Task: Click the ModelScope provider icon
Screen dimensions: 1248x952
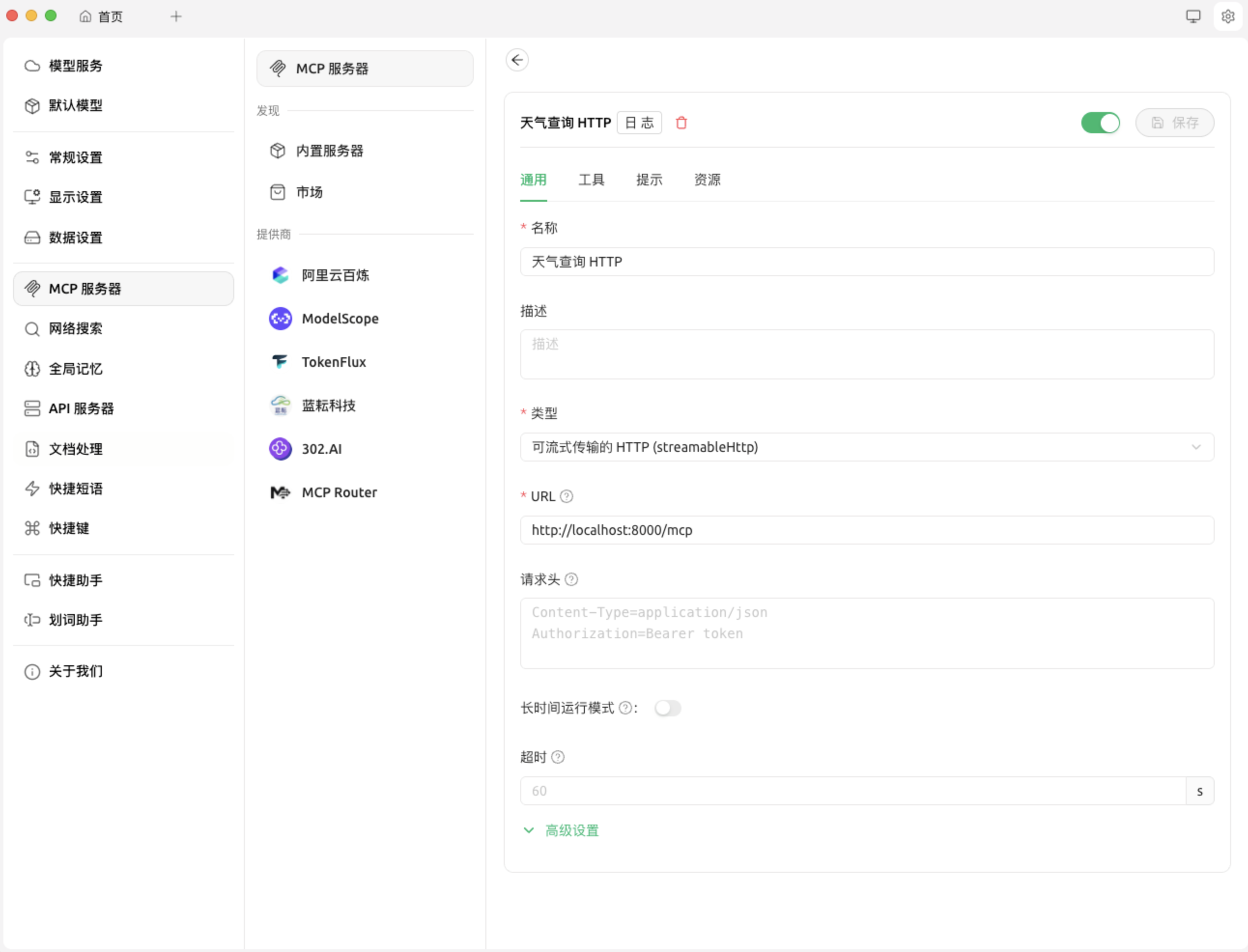Action: 280,319
